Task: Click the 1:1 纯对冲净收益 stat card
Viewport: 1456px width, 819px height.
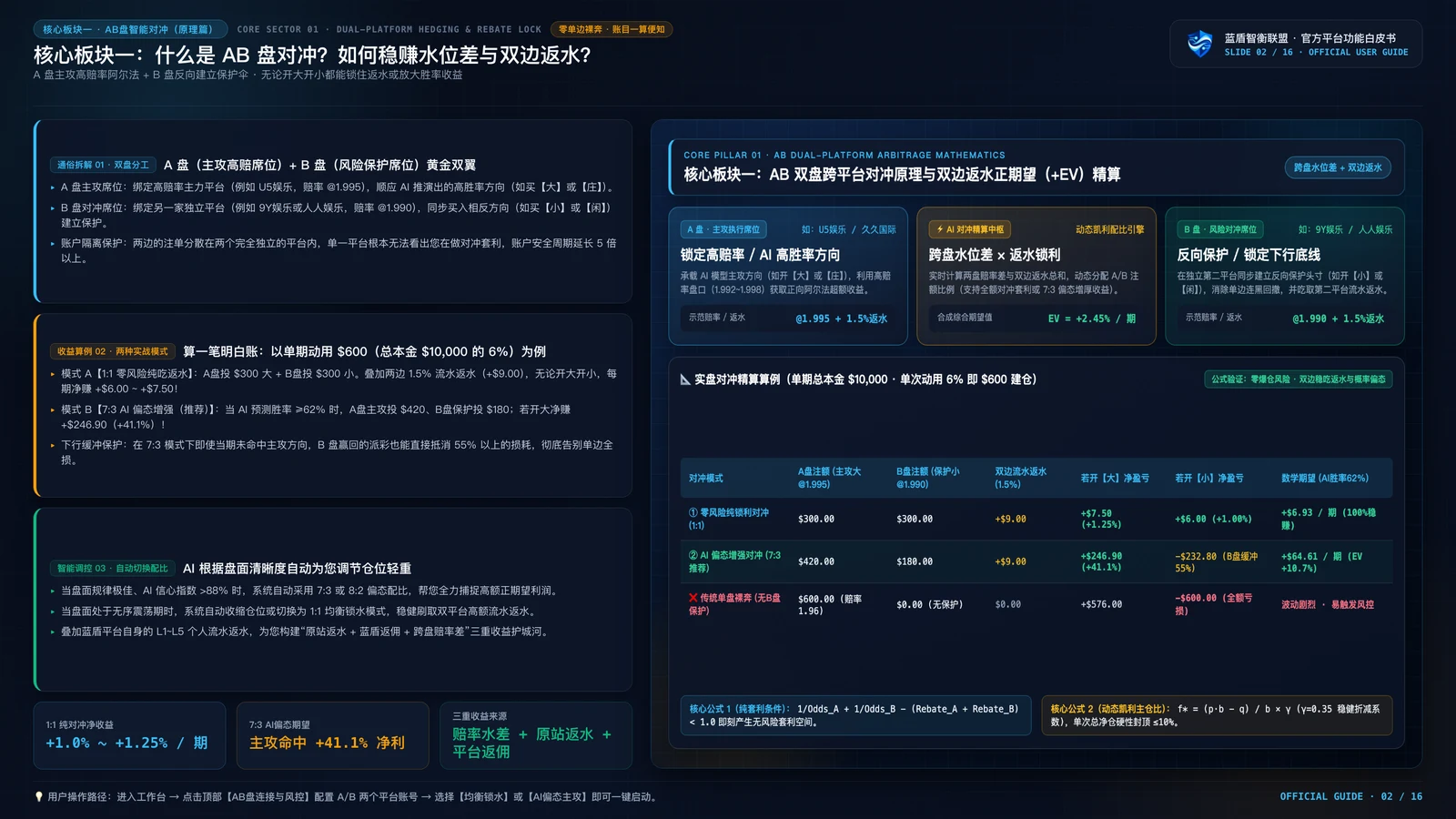Action: point(129,735)
